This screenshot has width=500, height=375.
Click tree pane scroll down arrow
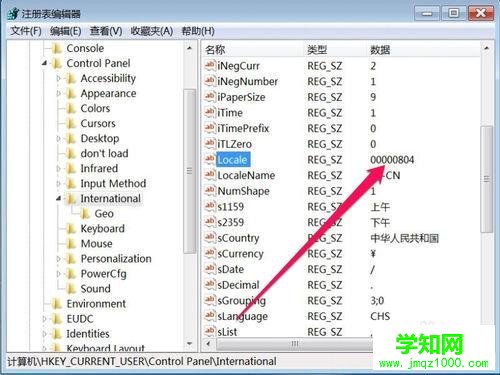190,344
